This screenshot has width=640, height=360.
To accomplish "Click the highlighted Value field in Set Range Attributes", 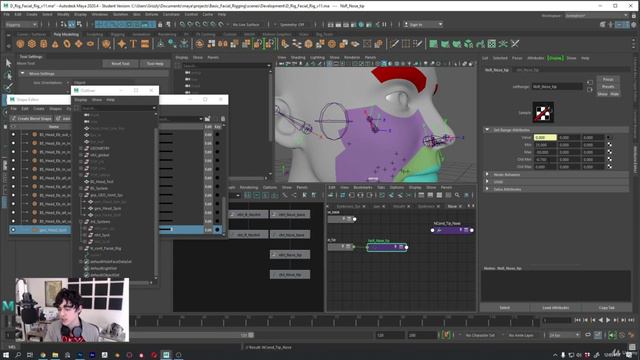I will (545, 138).
